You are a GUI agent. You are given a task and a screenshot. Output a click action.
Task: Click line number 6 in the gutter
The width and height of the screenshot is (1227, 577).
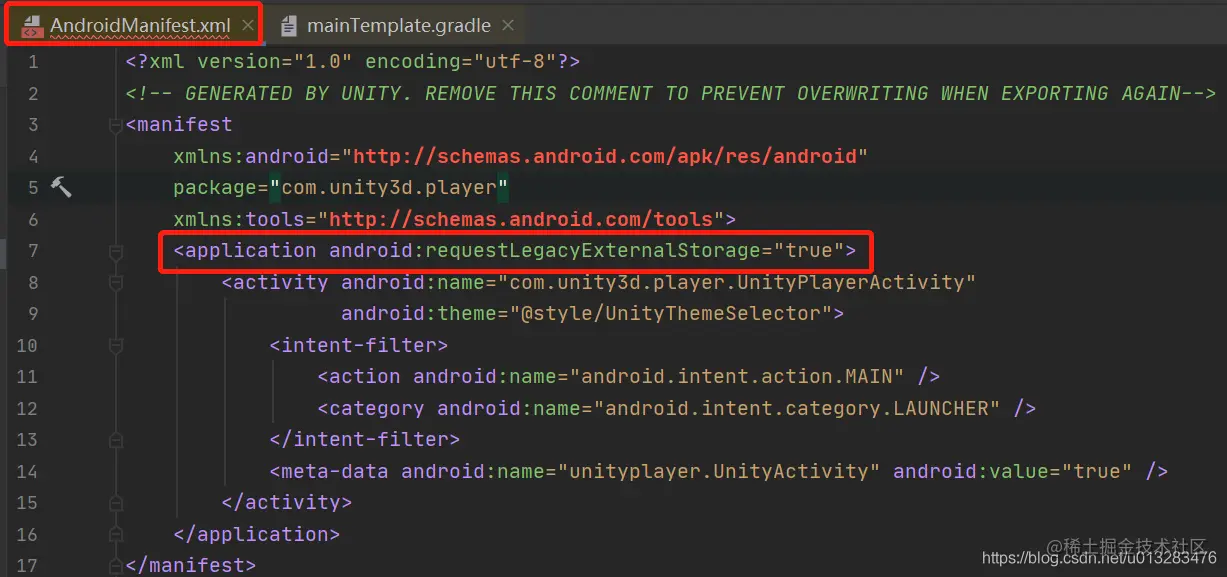pos(33,219)
